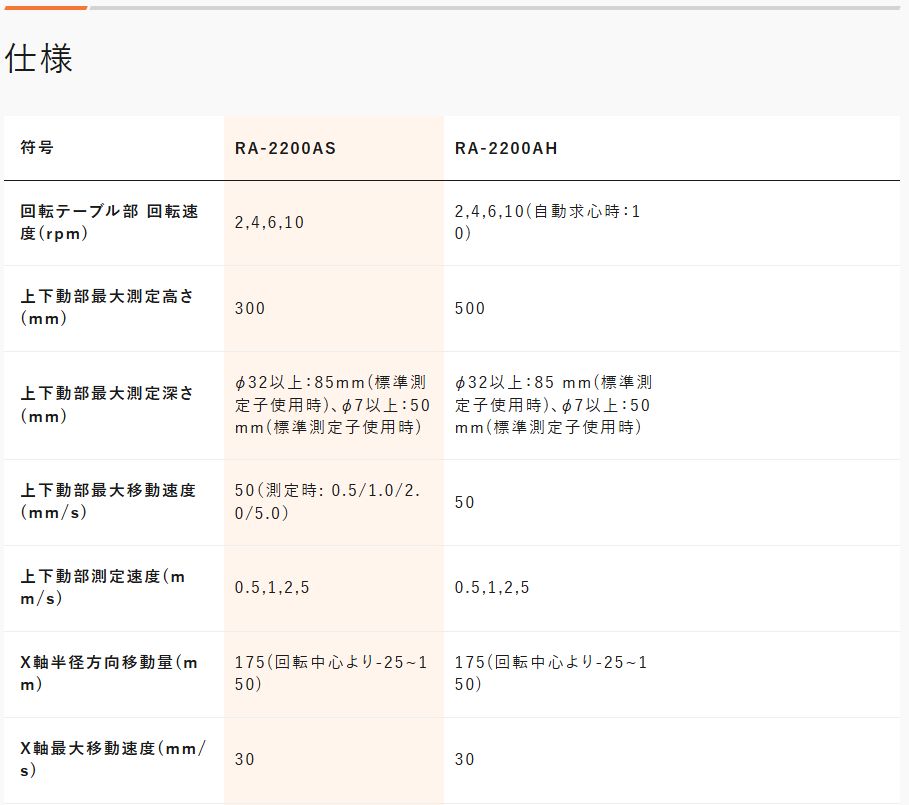Click the 上下動部最大測定高さ(mm) row label
Image resolution: width=909 pixels, height=805 pixels.
(107, 308)
